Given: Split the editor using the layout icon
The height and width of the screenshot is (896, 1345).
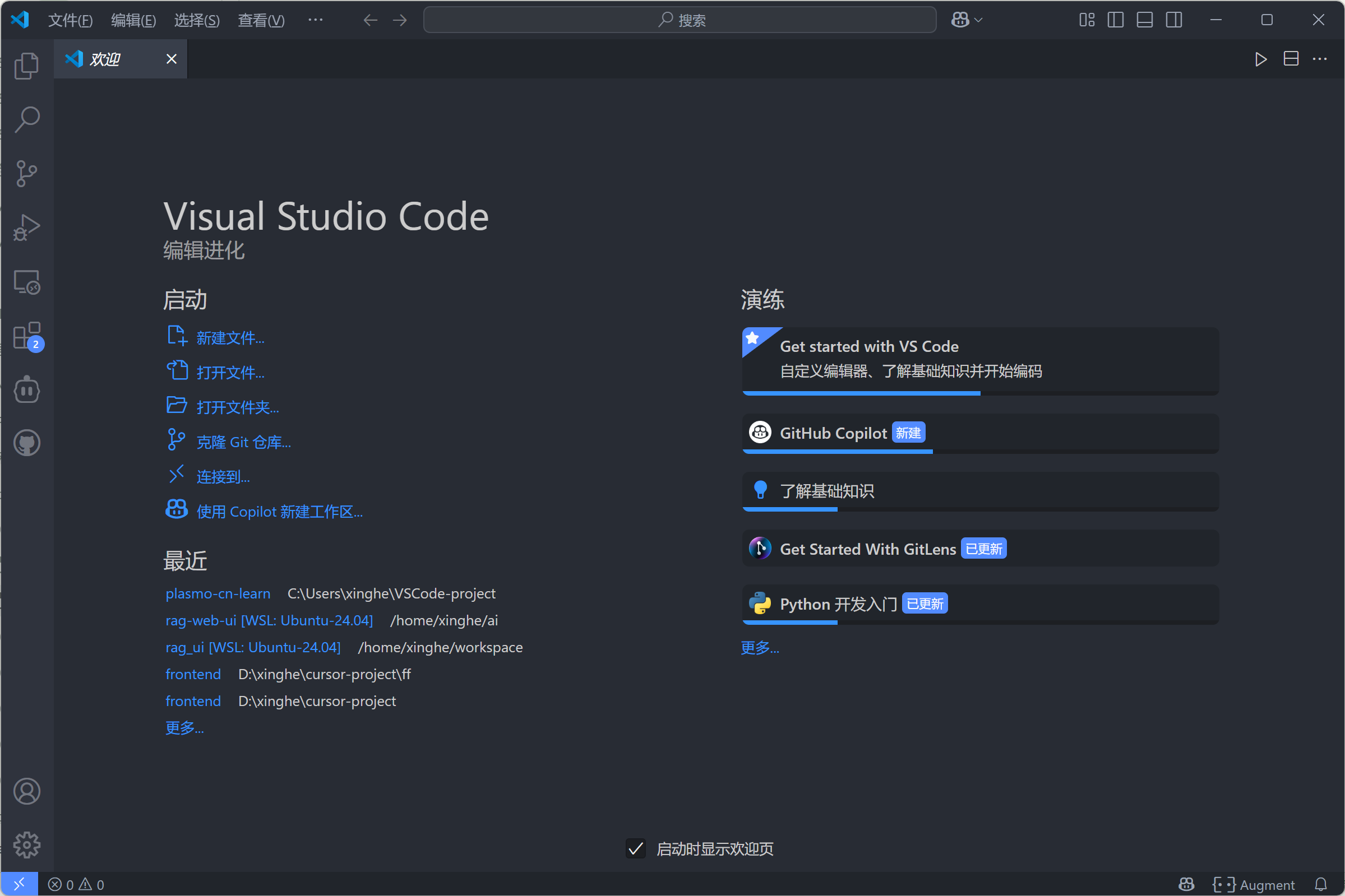Looking at the screenshot, I should [1291, 59].
